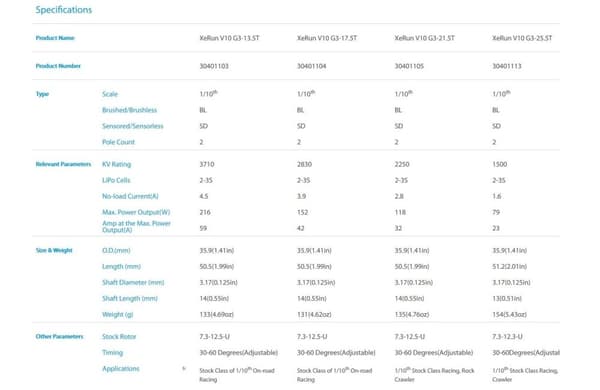Click the Shaft Diameter (mm) label
This screenshot has height=390, width=600.
133,282
